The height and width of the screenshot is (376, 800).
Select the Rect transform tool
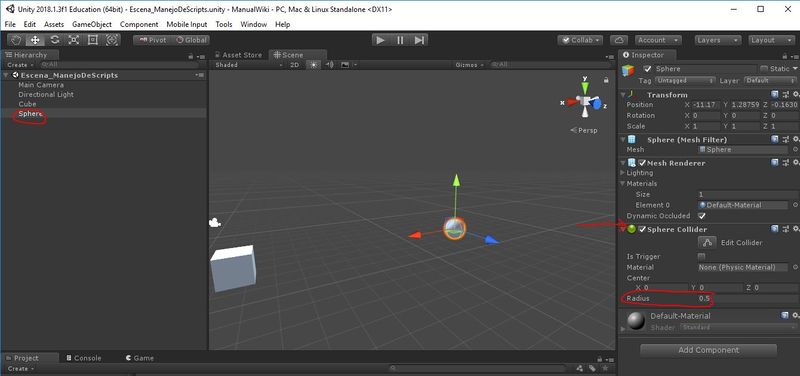(92, 40)
